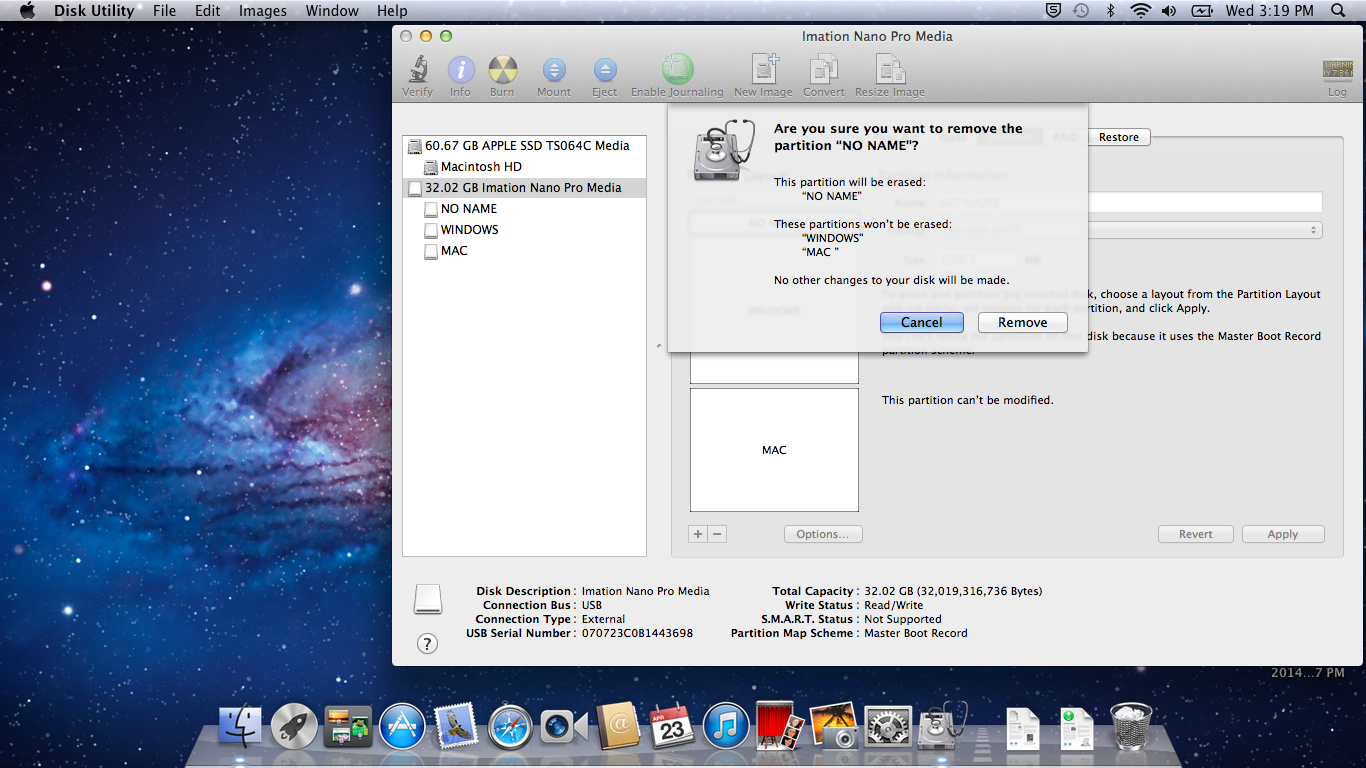
Task: Open Spotlight search magnifier icon
Action: click(x=1339, y=11)
